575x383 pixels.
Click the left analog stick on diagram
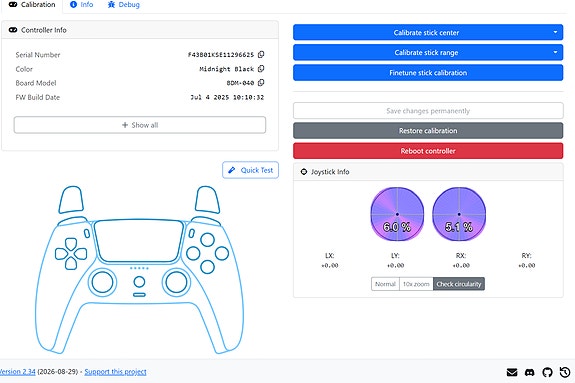tap(102, 282)
